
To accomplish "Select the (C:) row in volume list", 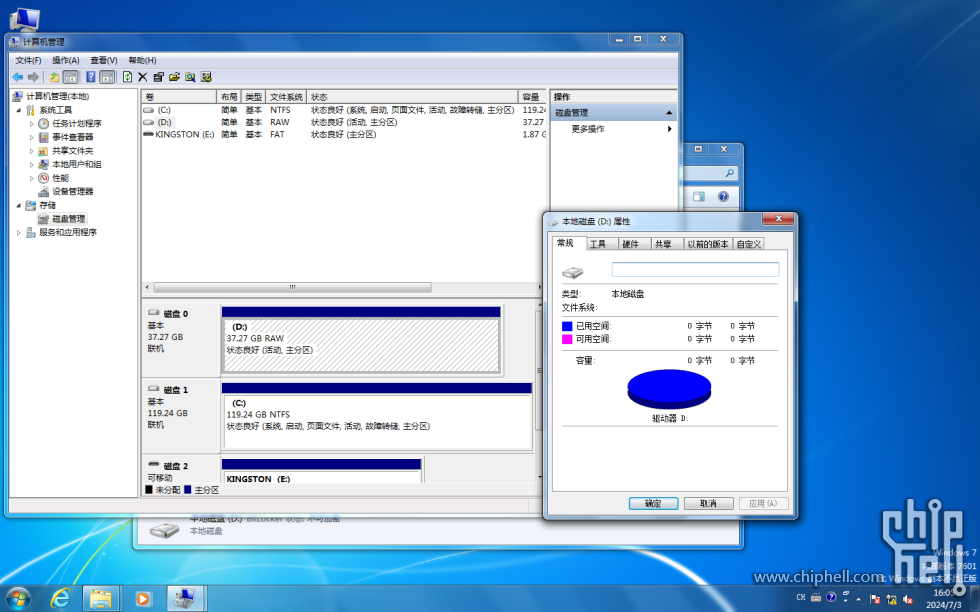I will [344, 110].
